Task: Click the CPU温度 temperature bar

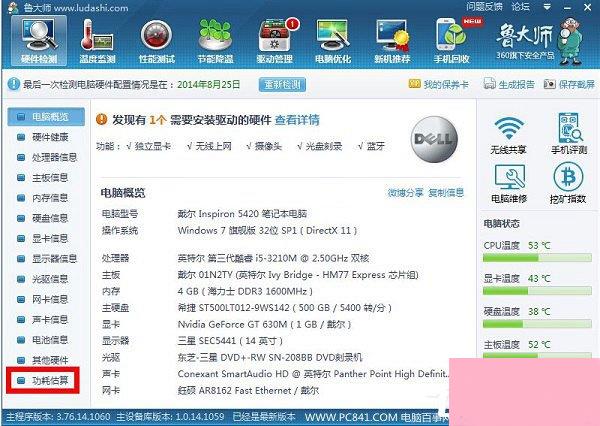Action: [x=537, y=258]
